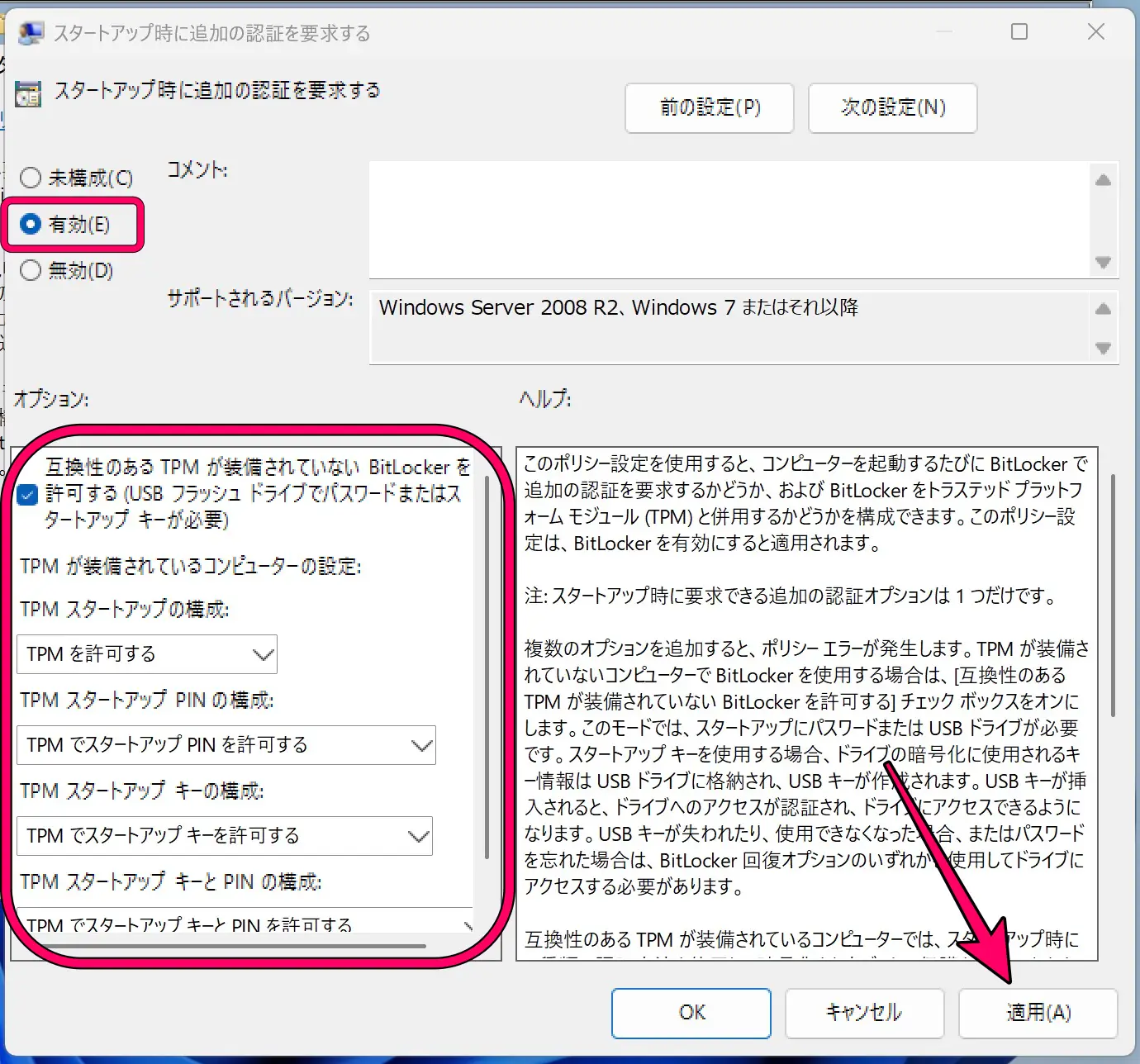Click the policy setting icon beside the heading
This screenshot has width=1140, height=1064.
pyautogui.click(x=28, y=93)
